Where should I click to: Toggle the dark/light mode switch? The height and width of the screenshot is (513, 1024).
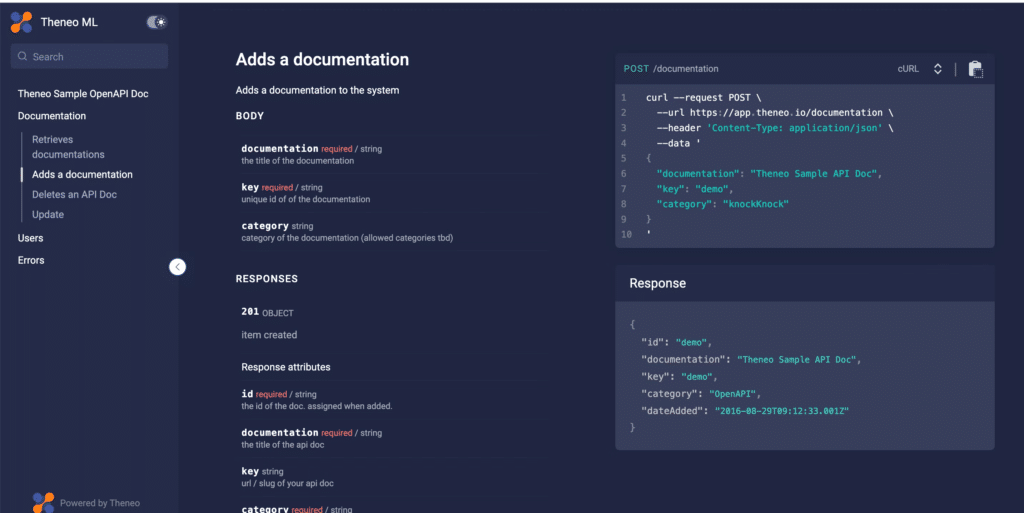[x=156, y=22]
